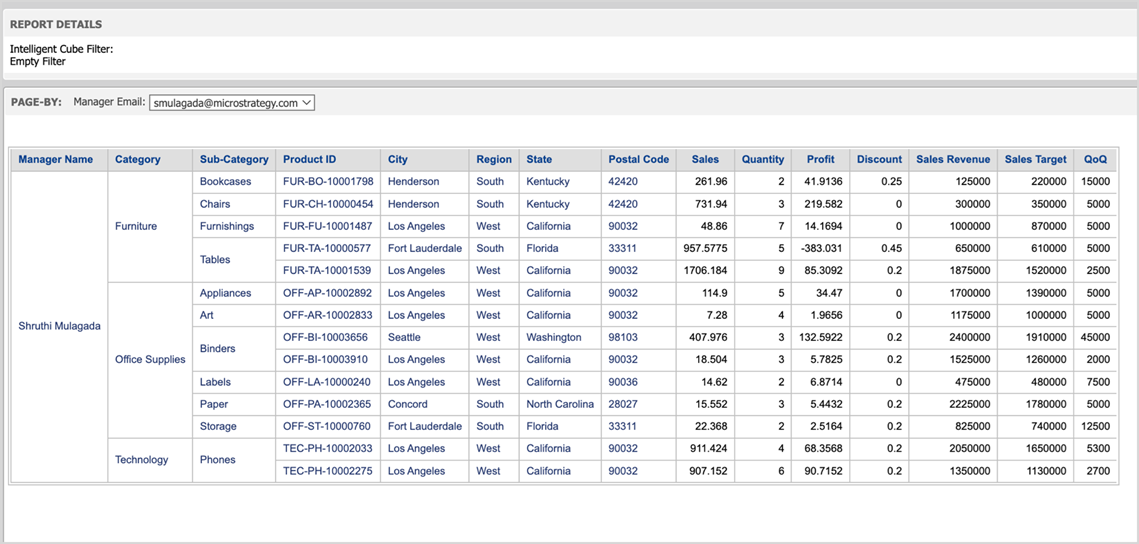This screenshot has width=1139, height=544.
Task: Click the Sub-Category column header
Action: click(x=234, y=159)
